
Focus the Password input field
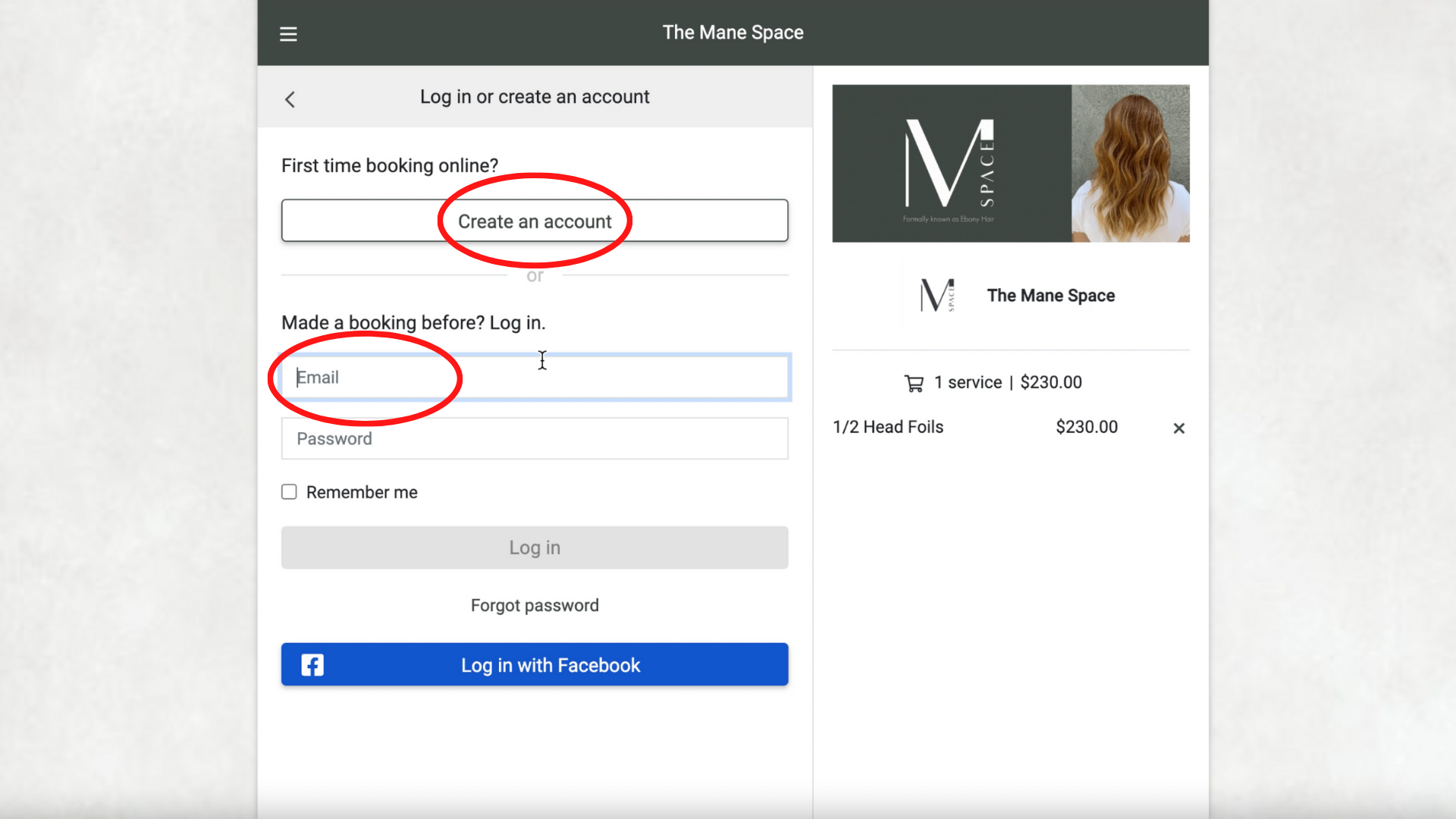[535, 439]
